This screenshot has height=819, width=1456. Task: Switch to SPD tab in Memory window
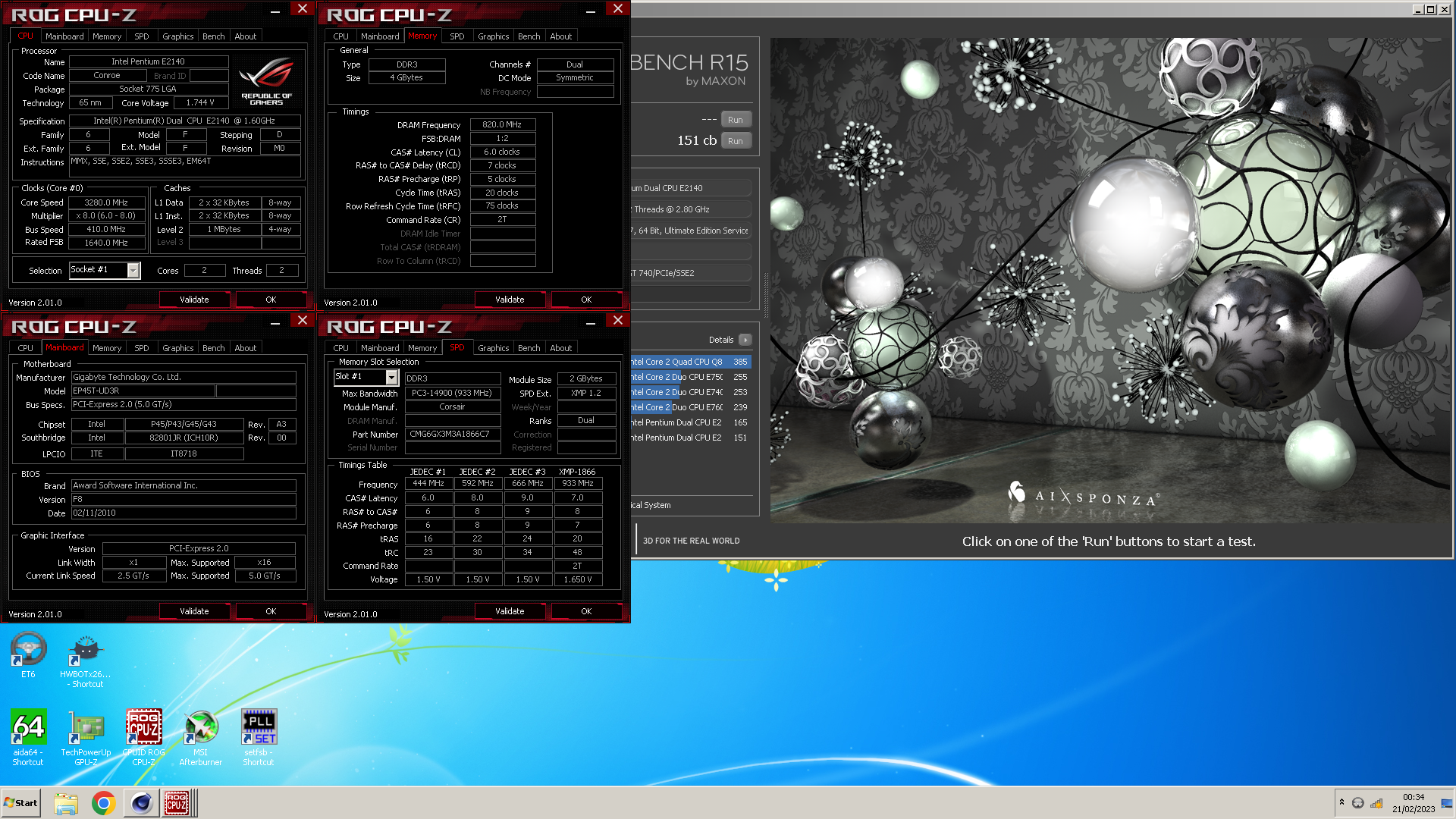click(457, 36)
